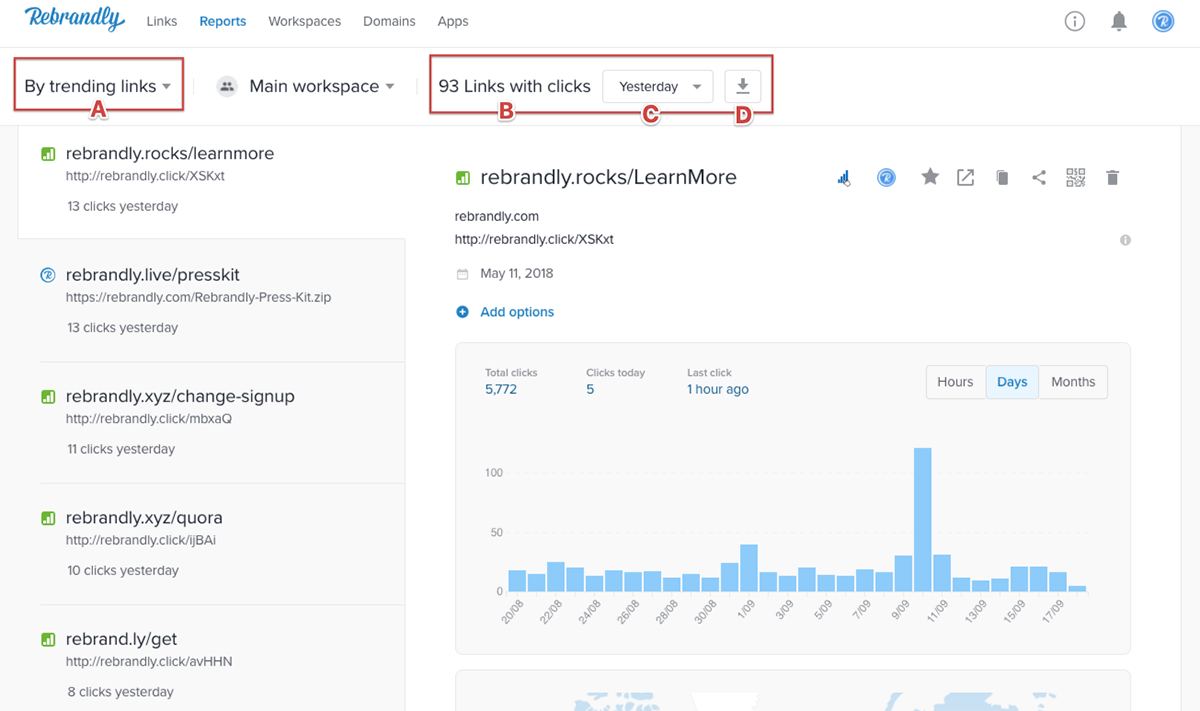Click the green icon of rebrandly.xyz/change-signup row
This screenshot has height=711, width=1200.
47,397
